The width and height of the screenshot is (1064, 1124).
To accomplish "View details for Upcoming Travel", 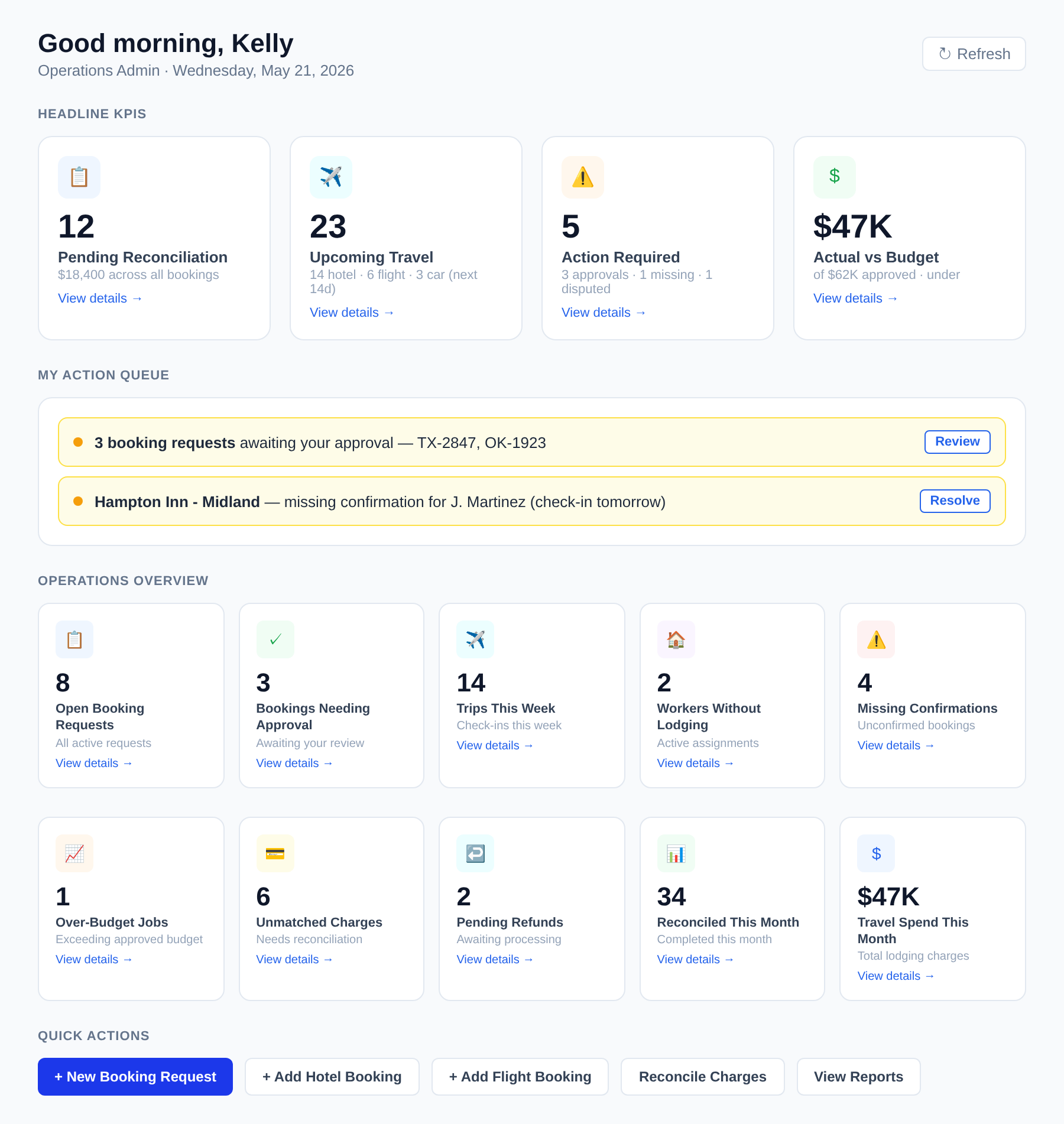I will click(352, 313).
